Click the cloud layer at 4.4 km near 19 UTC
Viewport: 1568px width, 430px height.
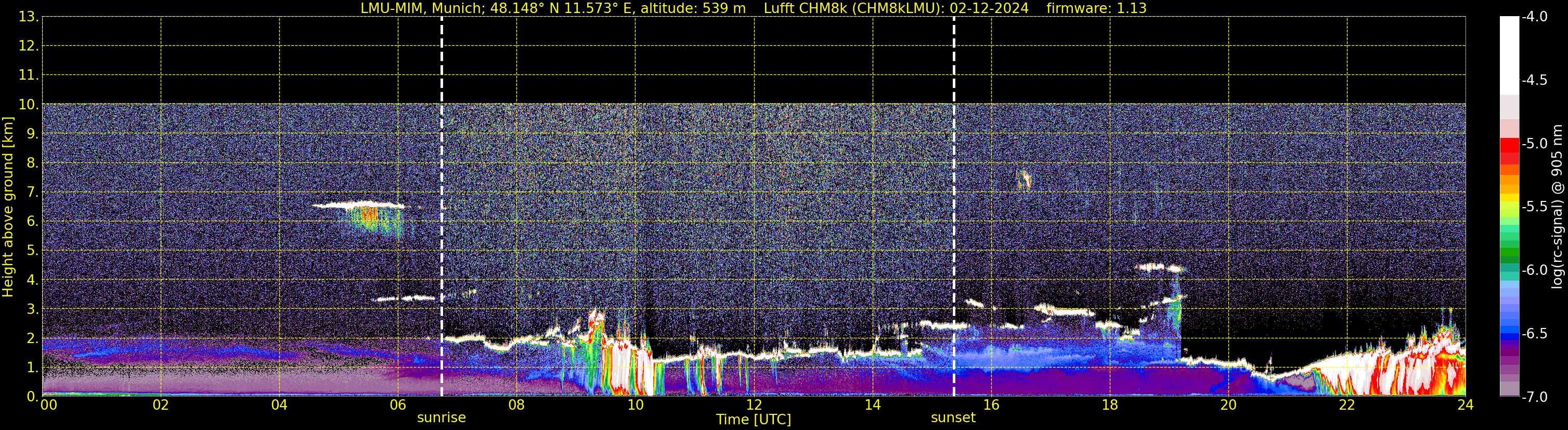(x=1160, y=268)
